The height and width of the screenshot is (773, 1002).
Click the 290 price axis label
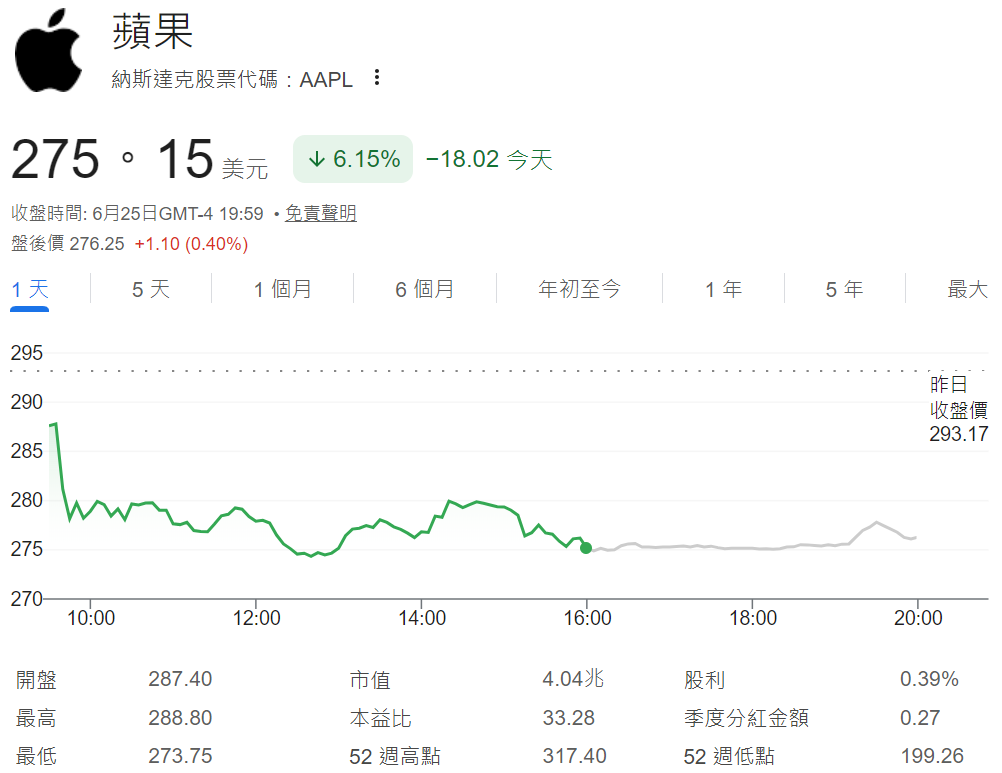27,402
